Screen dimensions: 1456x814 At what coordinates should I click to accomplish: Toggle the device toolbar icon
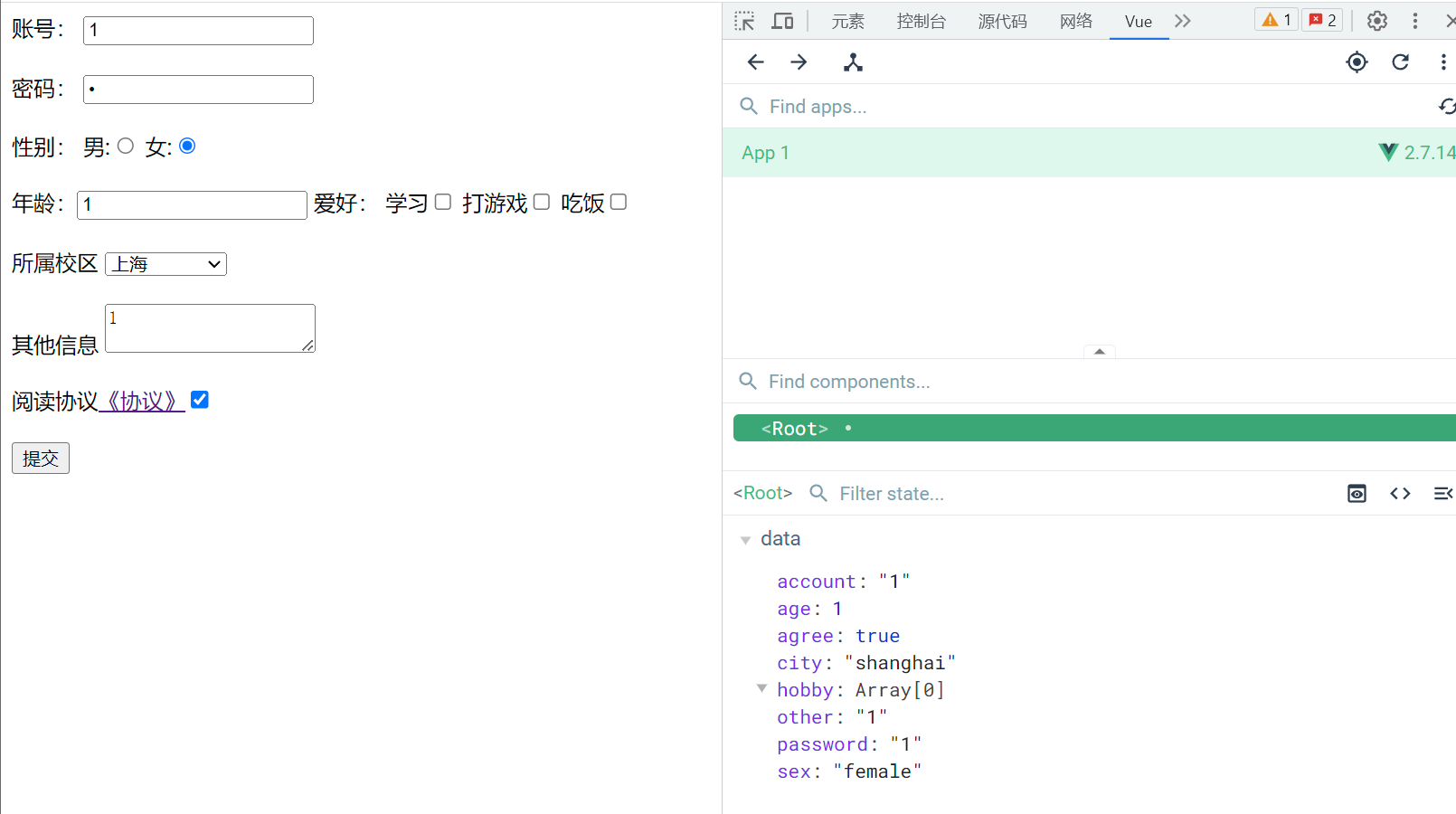pos(782,21)
